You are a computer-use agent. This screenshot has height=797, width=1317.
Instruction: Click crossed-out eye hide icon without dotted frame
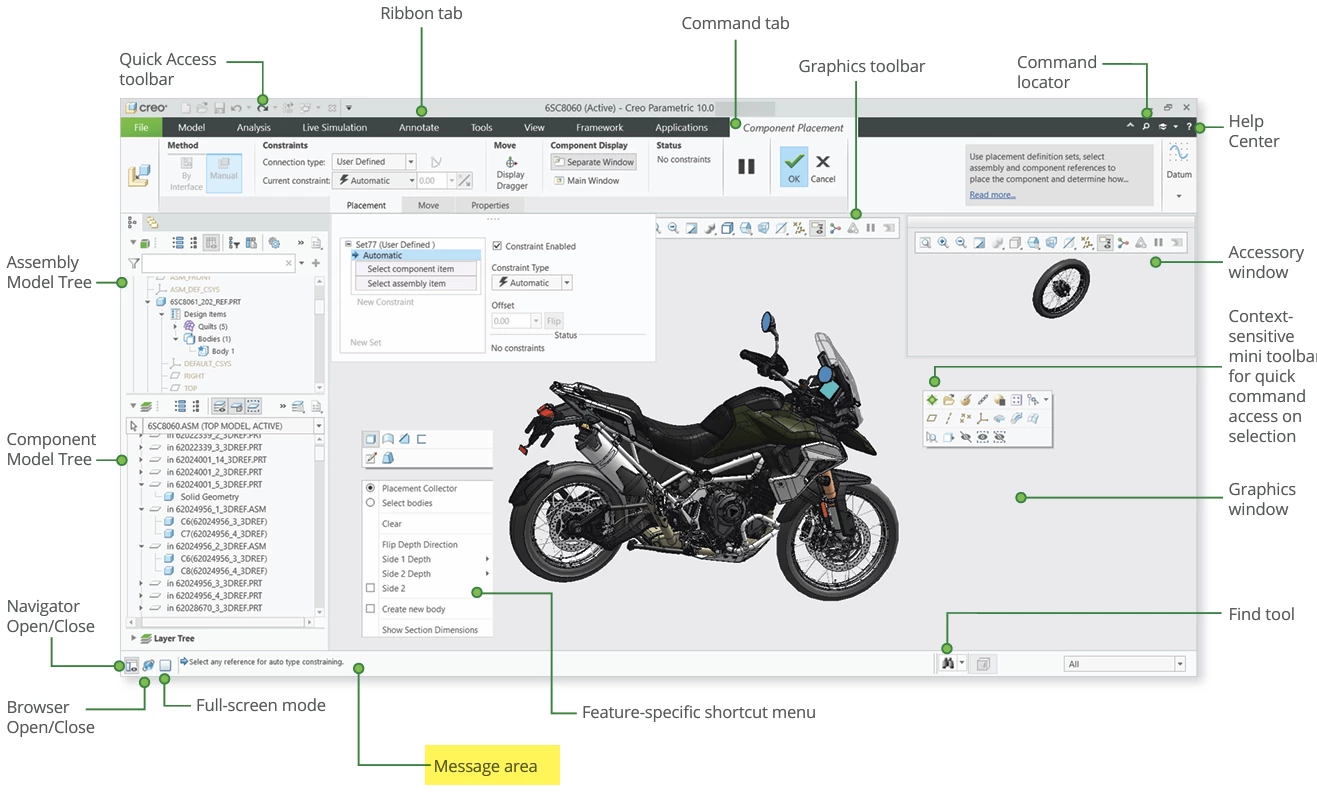965,437
